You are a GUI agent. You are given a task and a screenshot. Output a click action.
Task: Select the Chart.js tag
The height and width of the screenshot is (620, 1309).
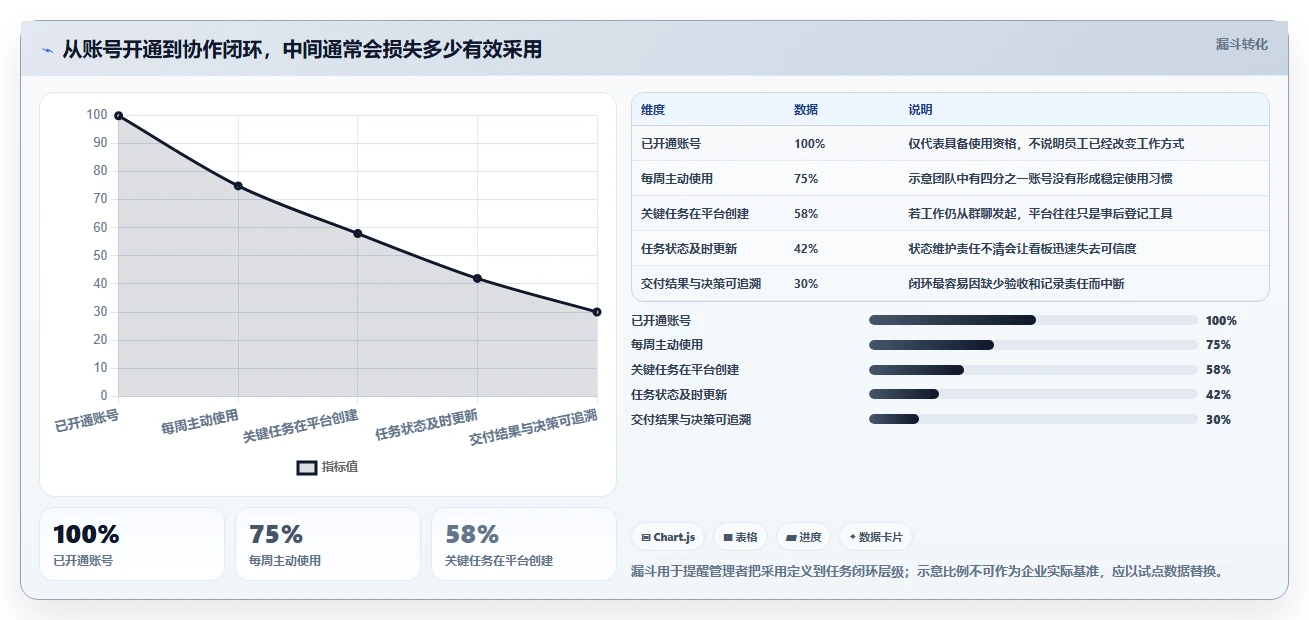tap(668, 537)
